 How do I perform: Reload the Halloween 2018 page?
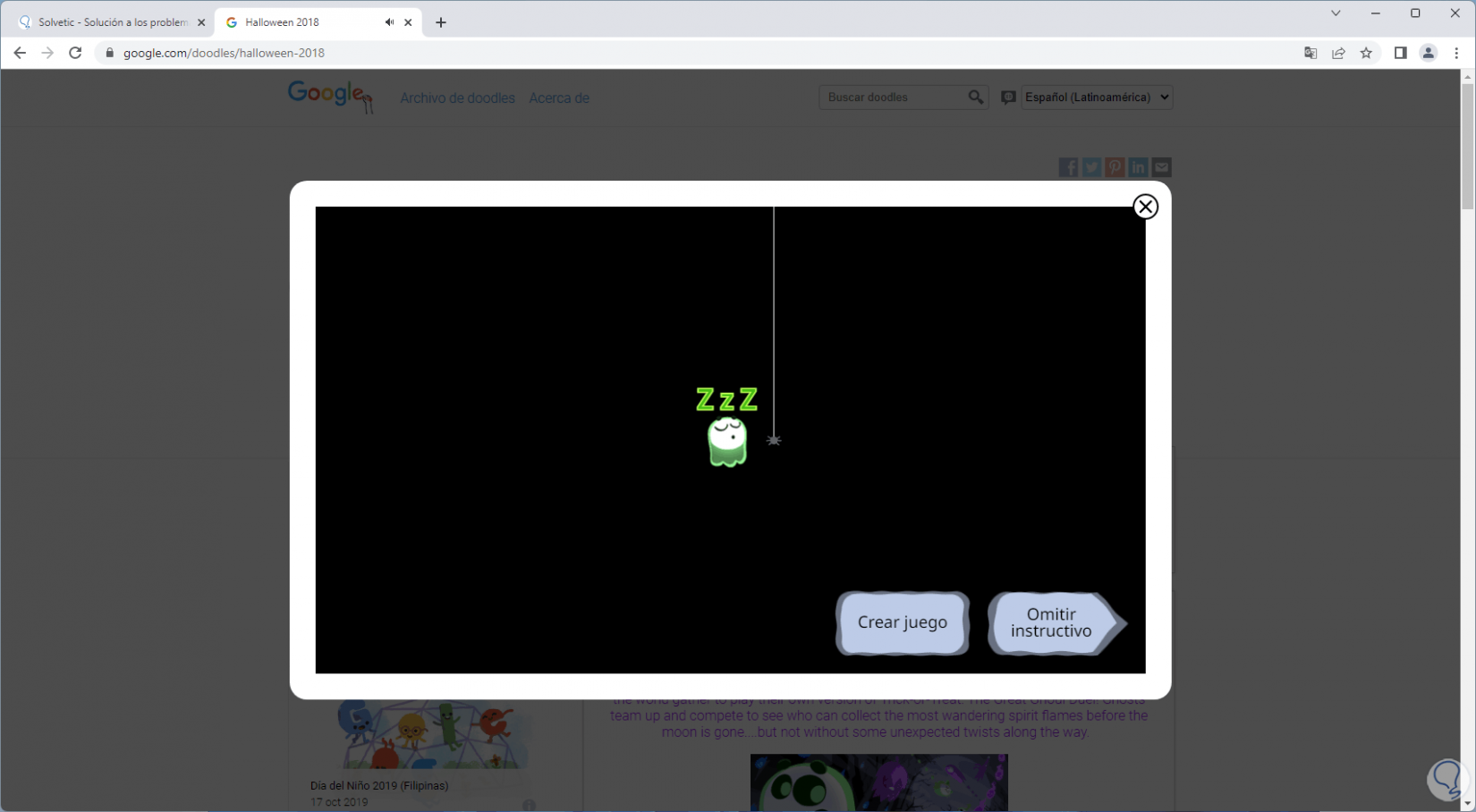point(75,53)
